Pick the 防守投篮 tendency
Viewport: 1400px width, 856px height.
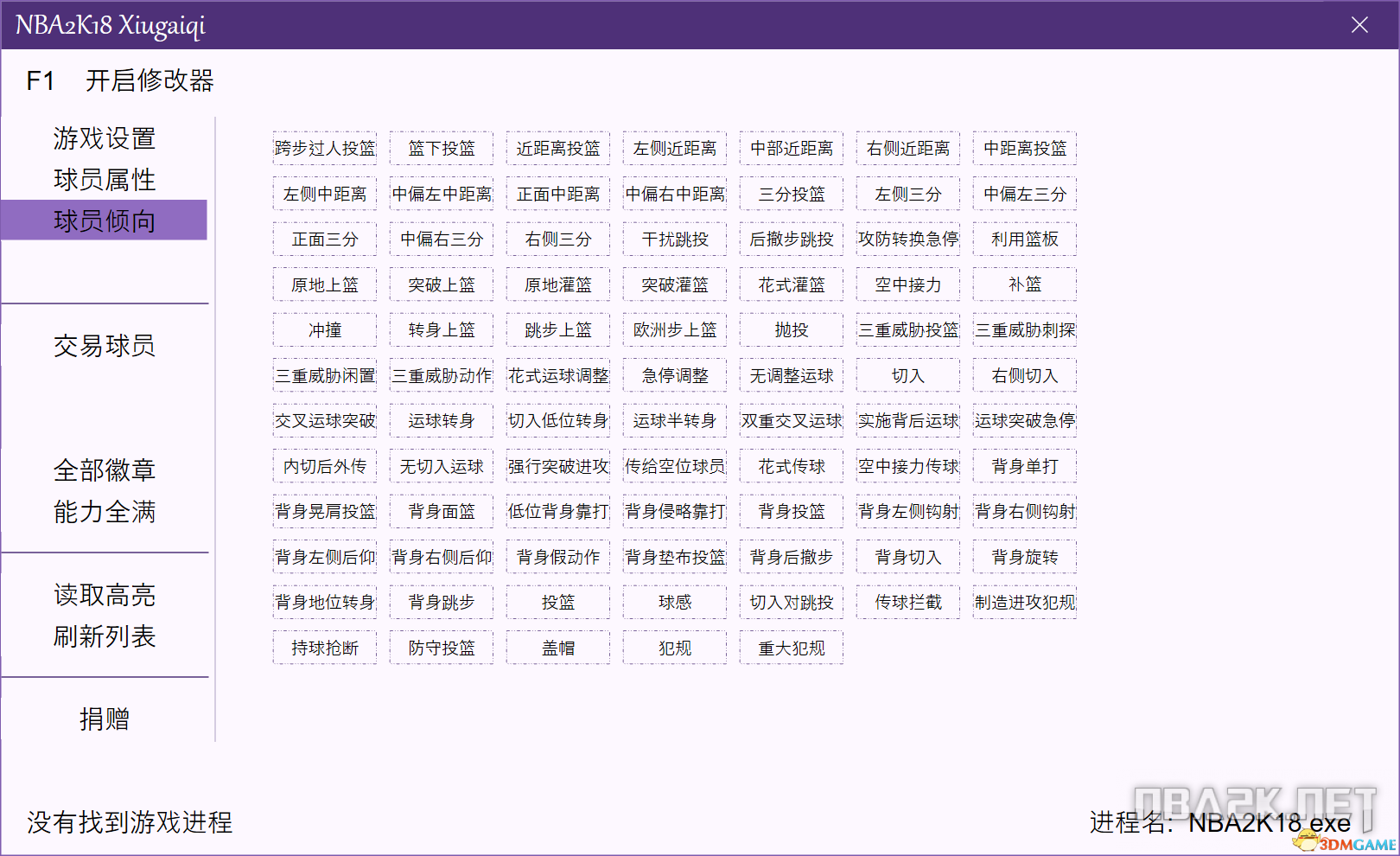(442, 648)
